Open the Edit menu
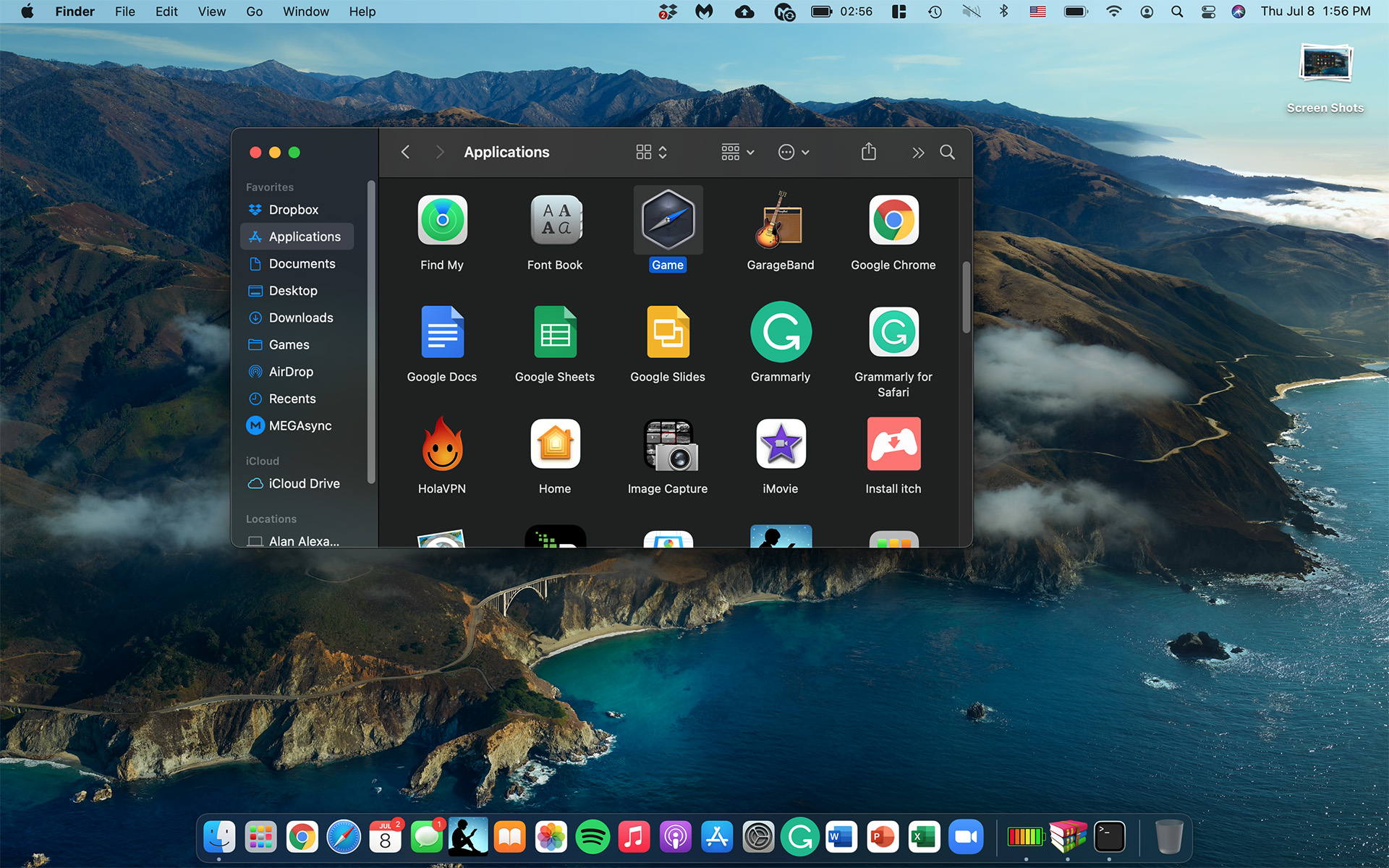 click(166, 12)
